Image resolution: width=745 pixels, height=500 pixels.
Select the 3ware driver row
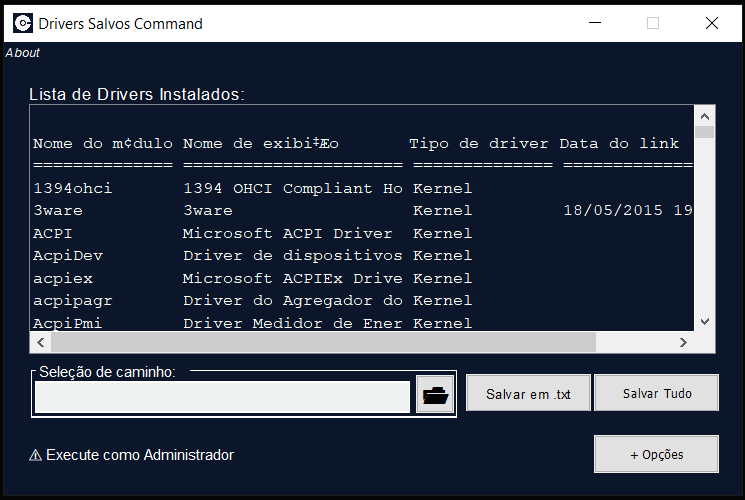[x=250, y=211]
